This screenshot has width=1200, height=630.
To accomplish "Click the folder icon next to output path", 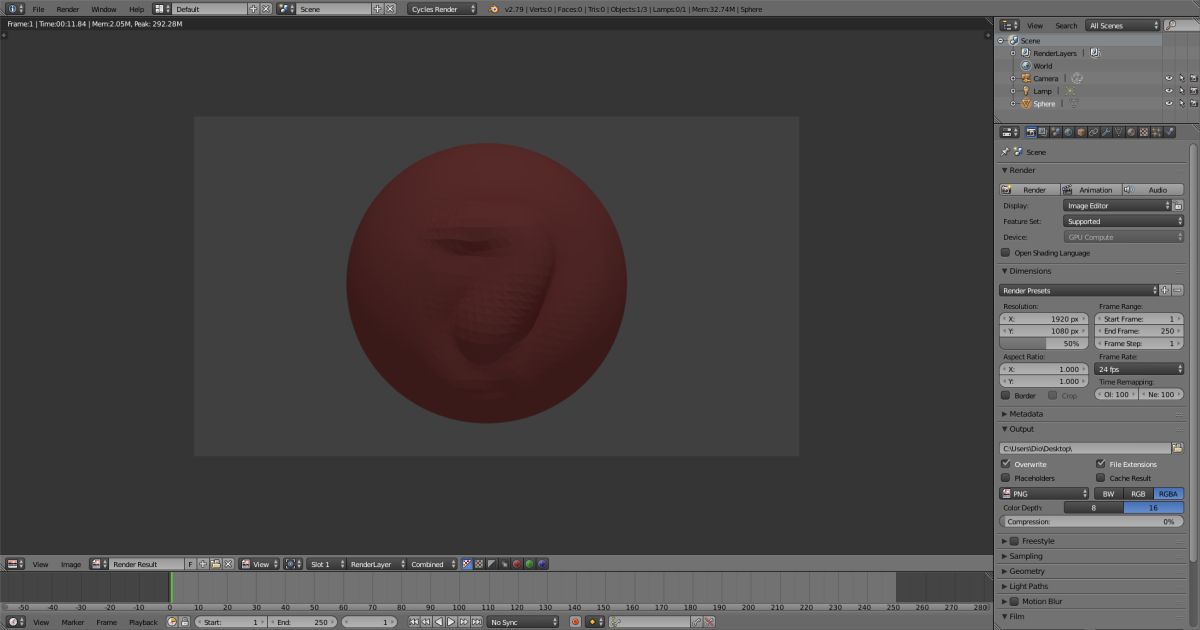I will (1177, 448).
